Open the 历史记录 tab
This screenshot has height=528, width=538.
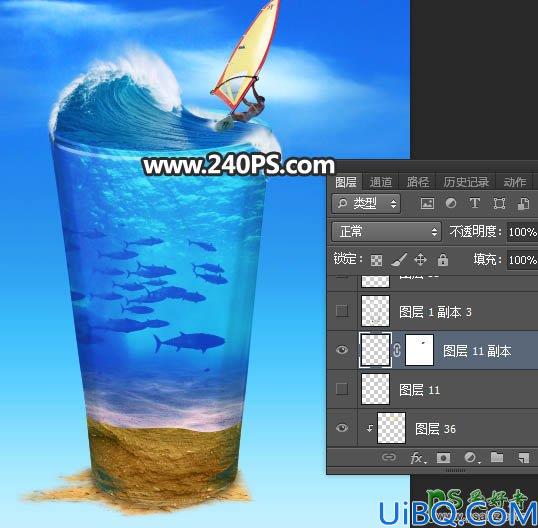coord(466,182)
